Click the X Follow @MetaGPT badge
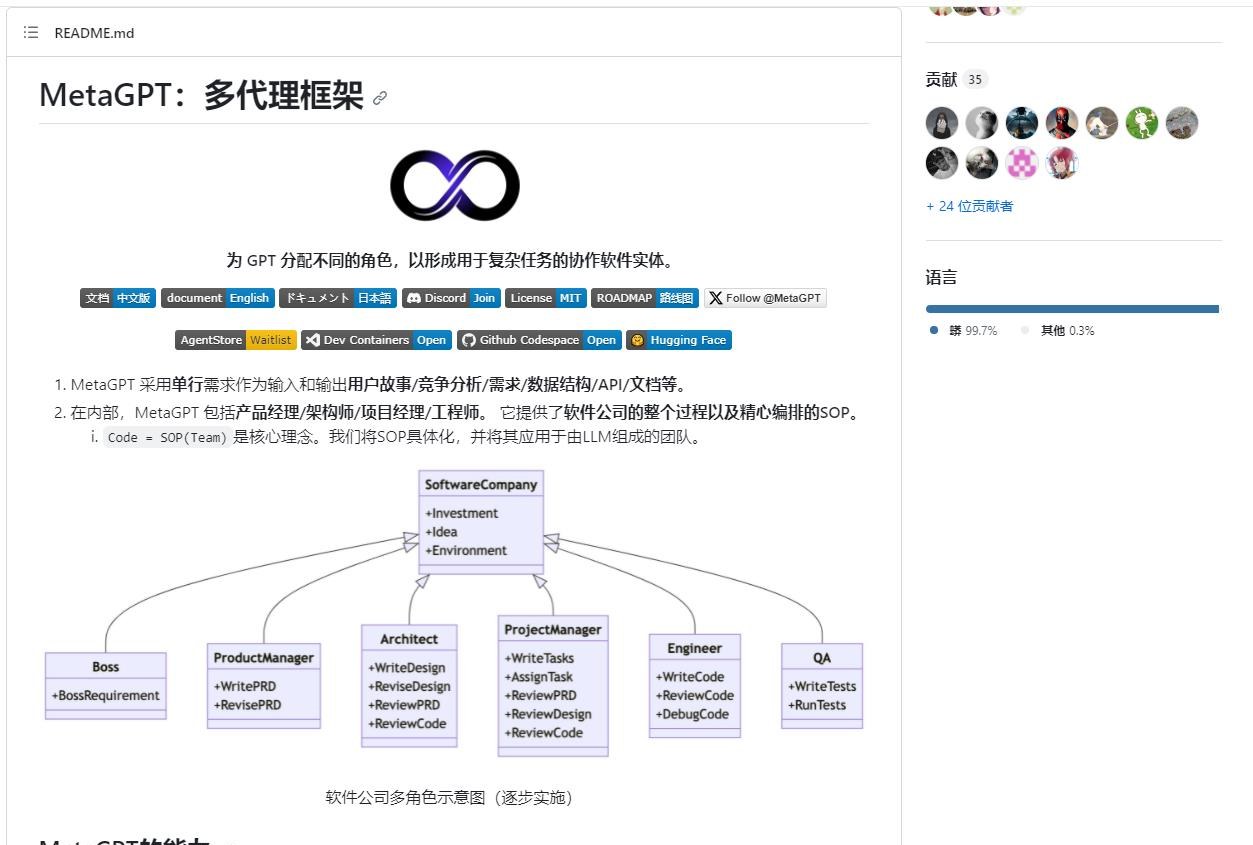The height and width of the screenshot is (845, 1253). [x=765, y=298]
